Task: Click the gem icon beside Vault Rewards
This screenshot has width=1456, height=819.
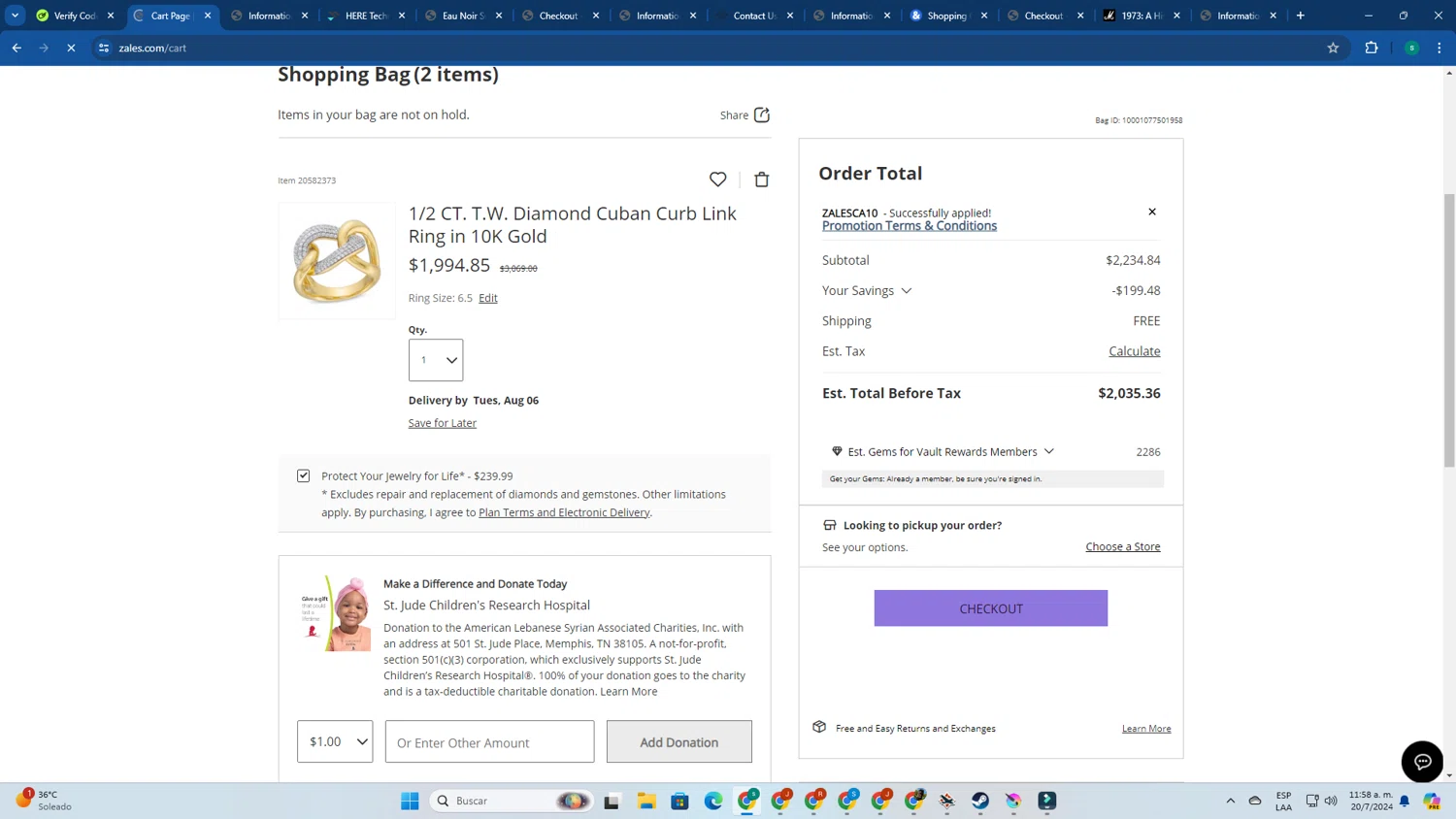Action: 837,451
